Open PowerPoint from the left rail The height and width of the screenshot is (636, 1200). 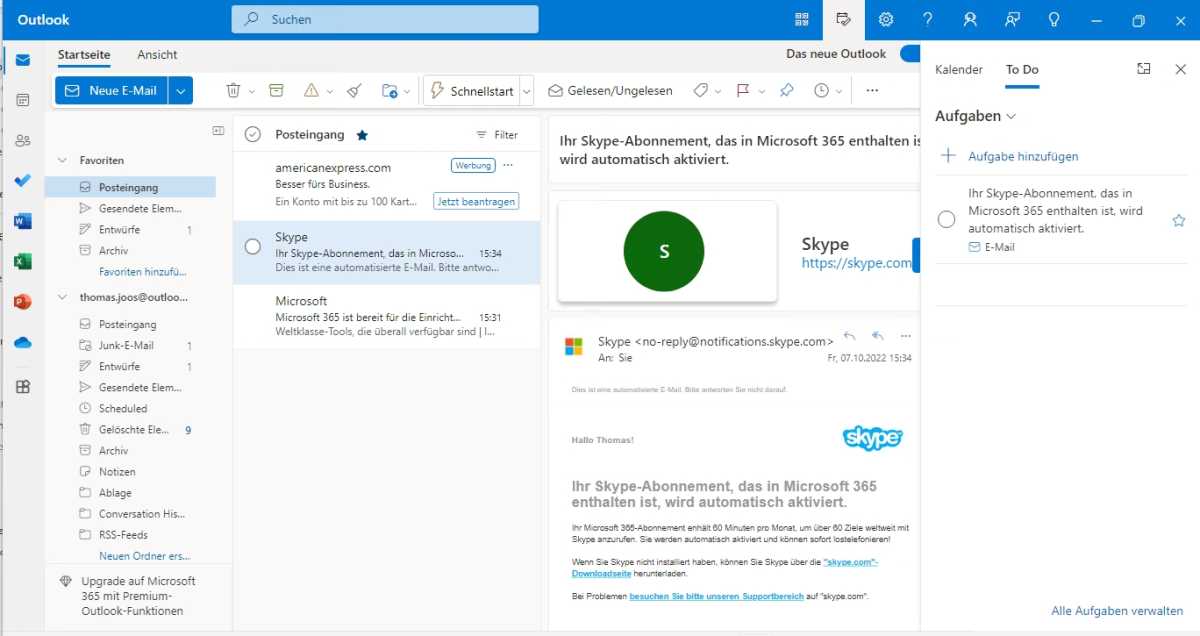click(x=22, y=301)
